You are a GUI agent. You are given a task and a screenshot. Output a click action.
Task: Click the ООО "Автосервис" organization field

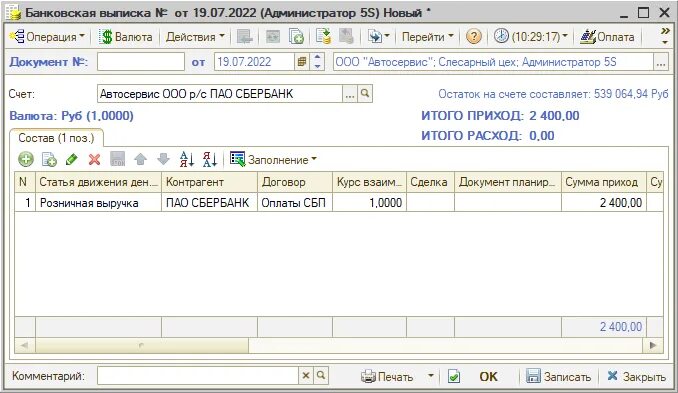(493, 62)
